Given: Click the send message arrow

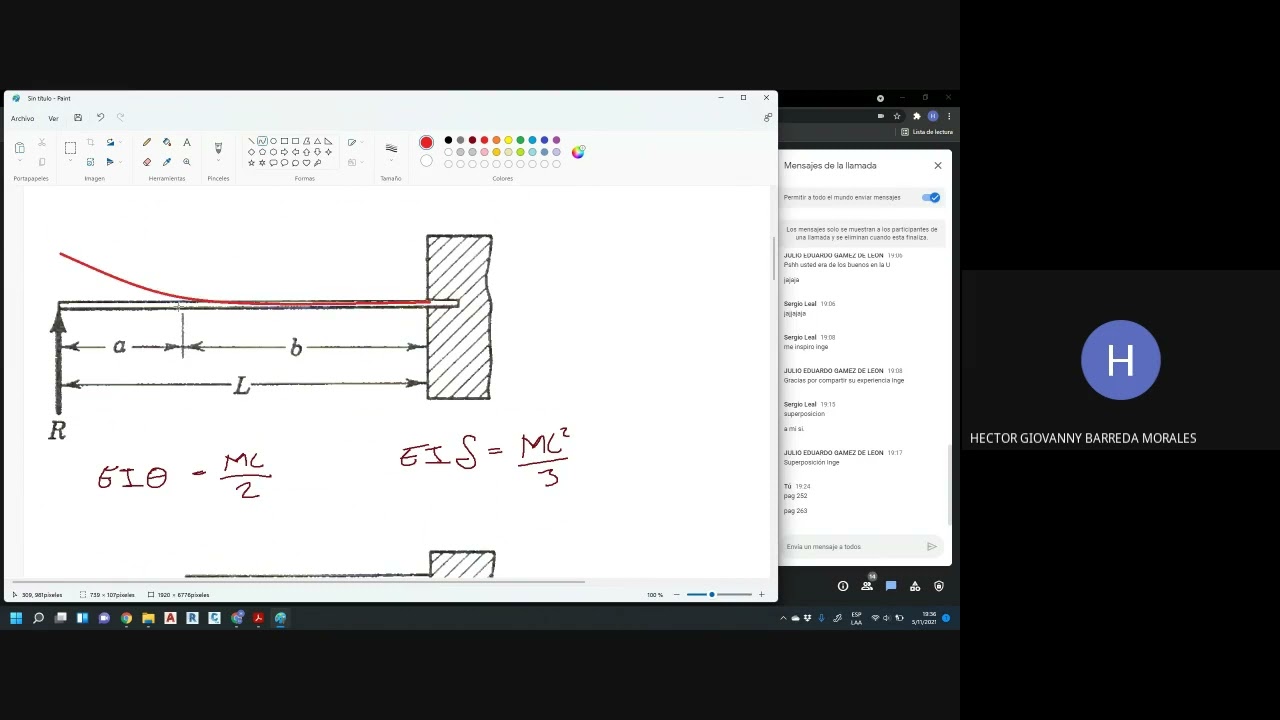Looking at the screenshot, I should point(932,547).
